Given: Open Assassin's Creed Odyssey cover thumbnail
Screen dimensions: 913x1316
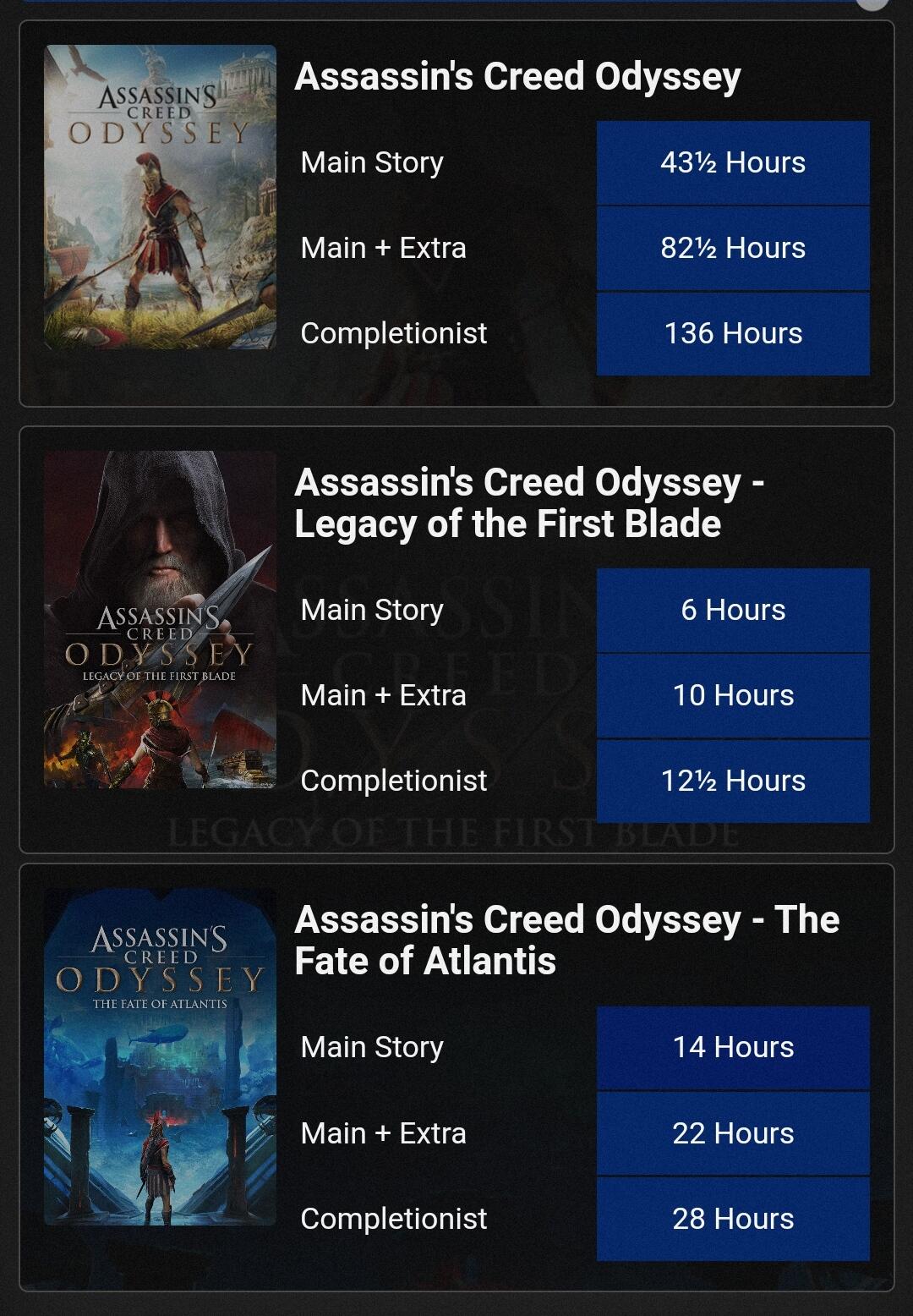Looking at the screenshot, I should pos(160,197).
